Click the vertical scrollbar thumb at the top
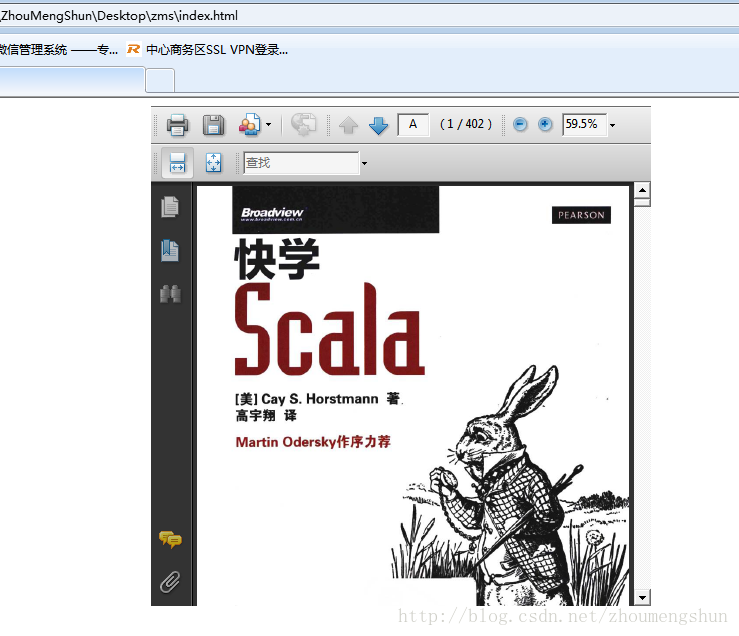Image resolution: width=739 pixels, height=636 pixels. pyautogui.click(x=642, y=203)
